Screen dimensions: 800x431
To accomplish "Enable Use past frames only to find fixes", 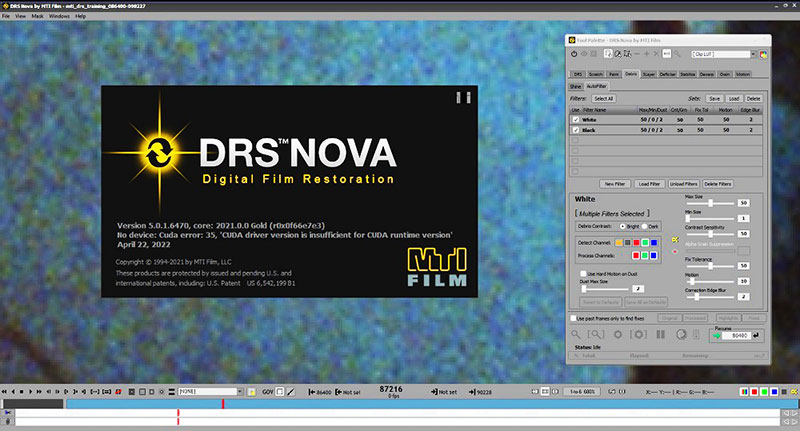I will click(573, 318).
